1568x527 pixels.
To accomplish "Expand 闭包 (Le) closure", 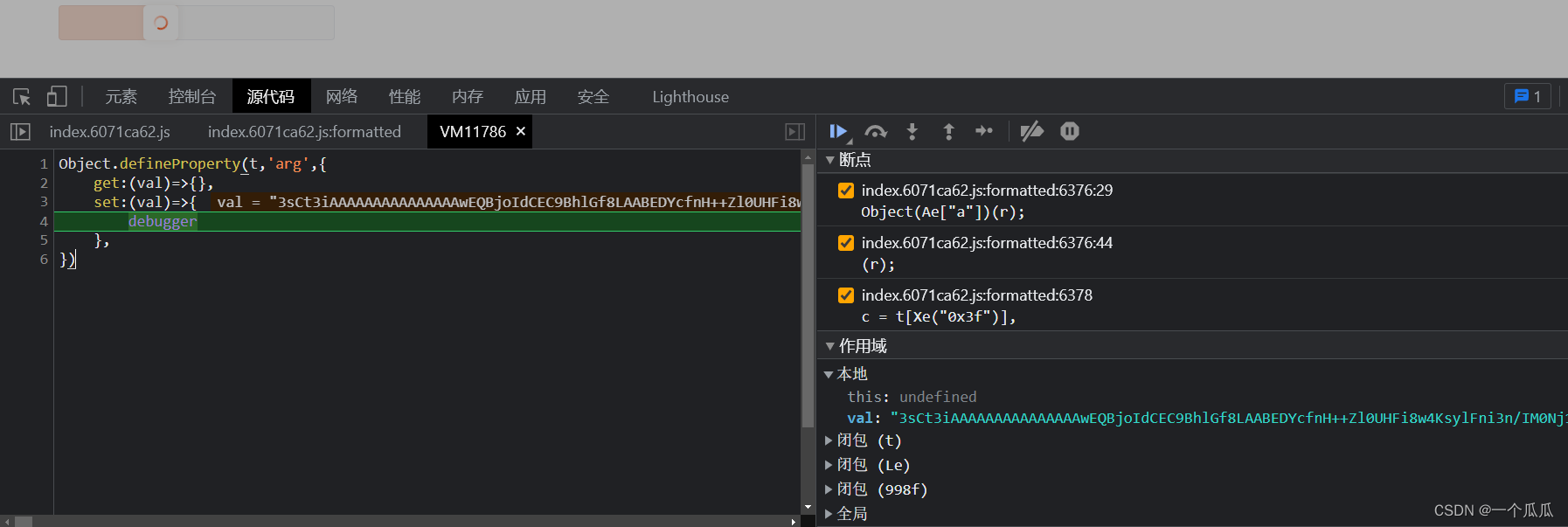I will click(829, 465).
